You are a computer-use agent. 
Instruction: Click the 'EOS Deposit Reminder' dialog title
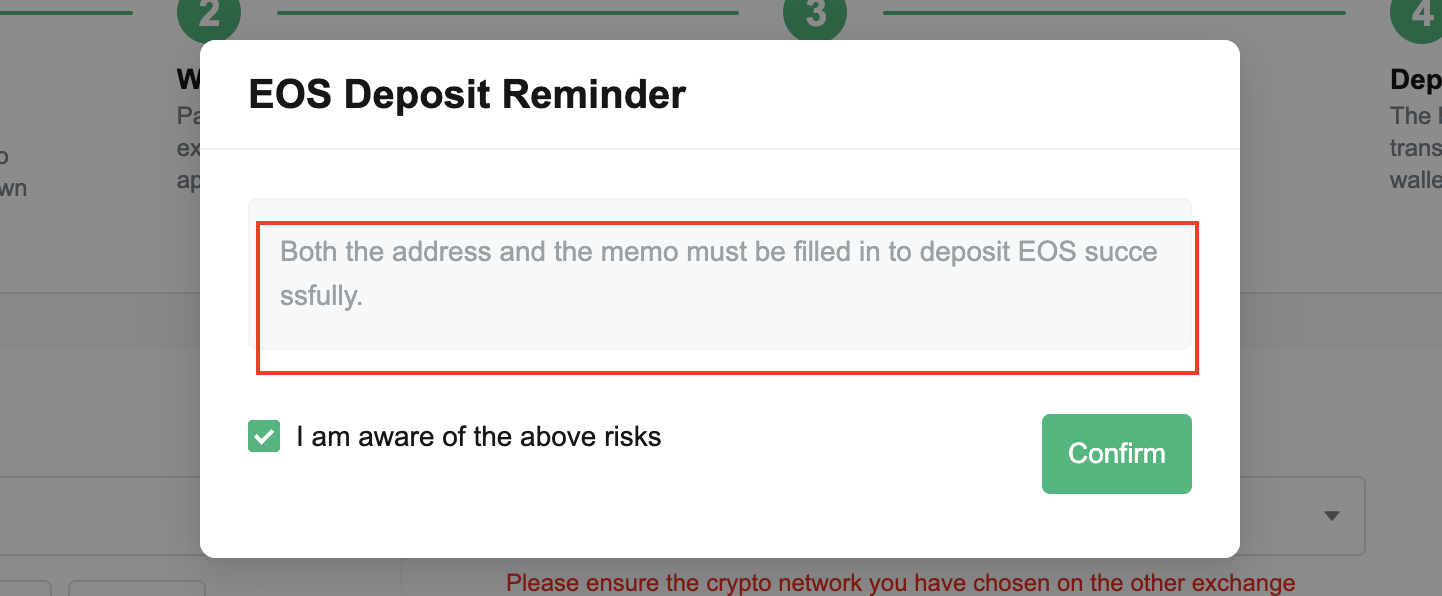[x=467, y=95]
